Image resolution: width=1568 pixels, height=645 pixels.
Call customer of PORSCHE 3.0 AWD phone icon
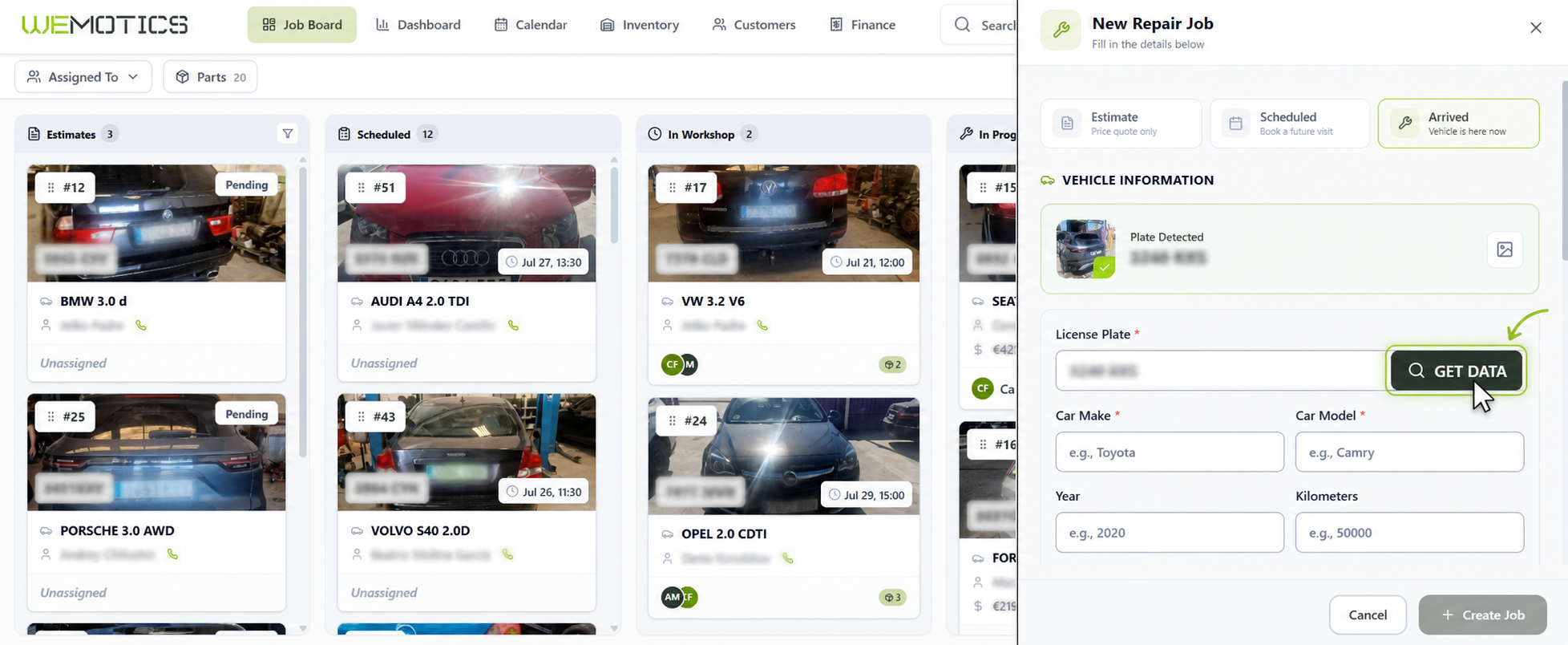(172, 554)
